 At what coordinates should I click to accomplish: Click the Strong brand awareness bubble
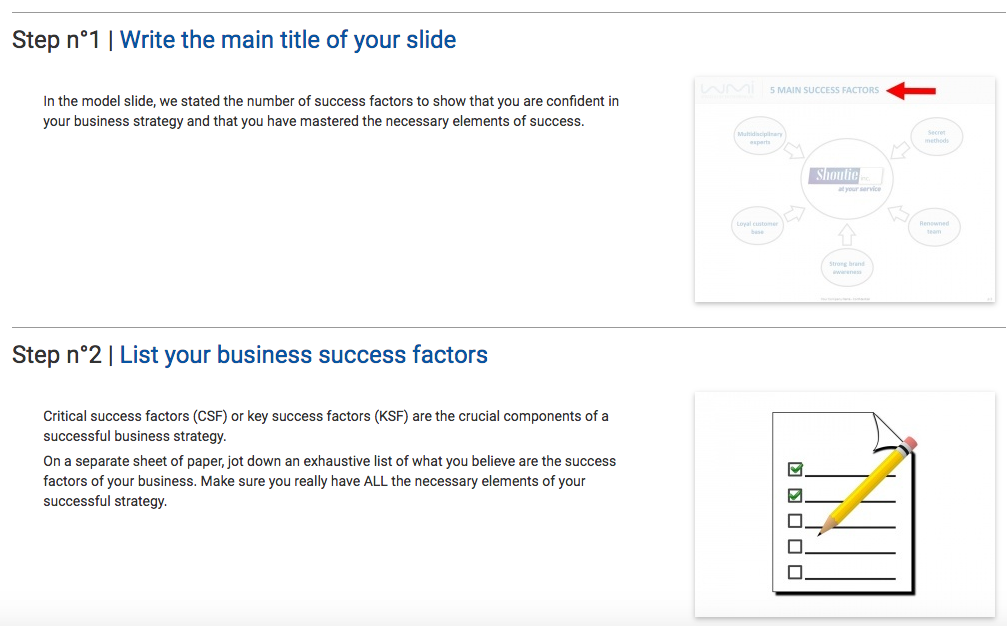pos(846,267)
